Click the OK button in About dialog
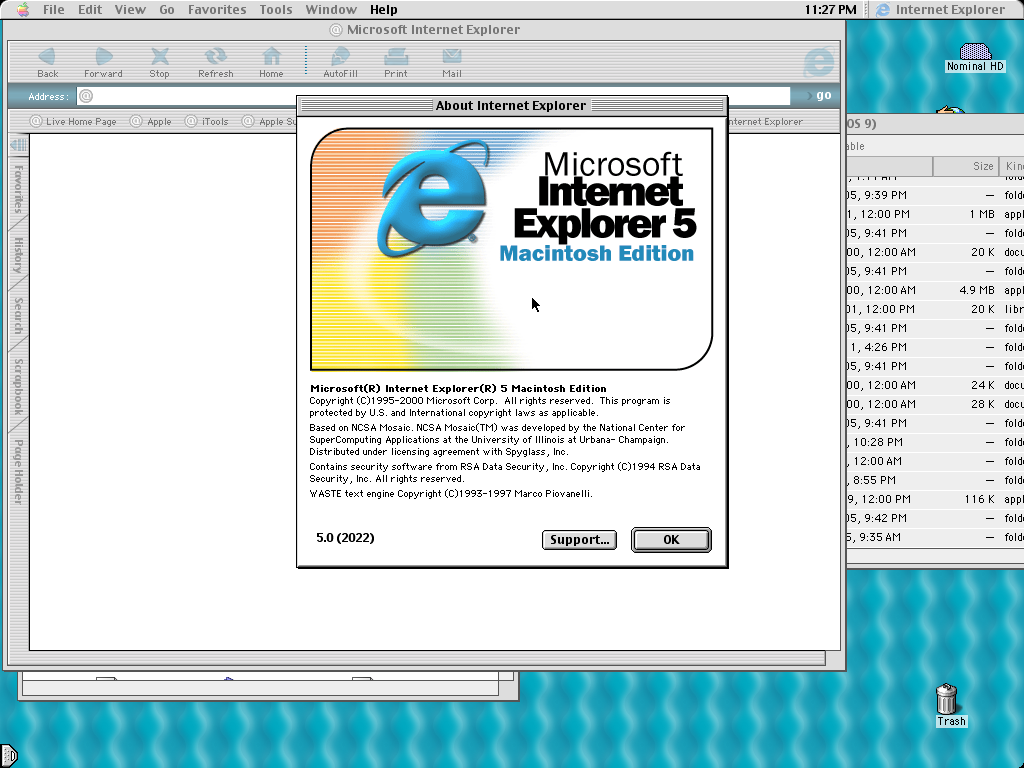This screenshot has height=768, width=1024. coord(671,539)
